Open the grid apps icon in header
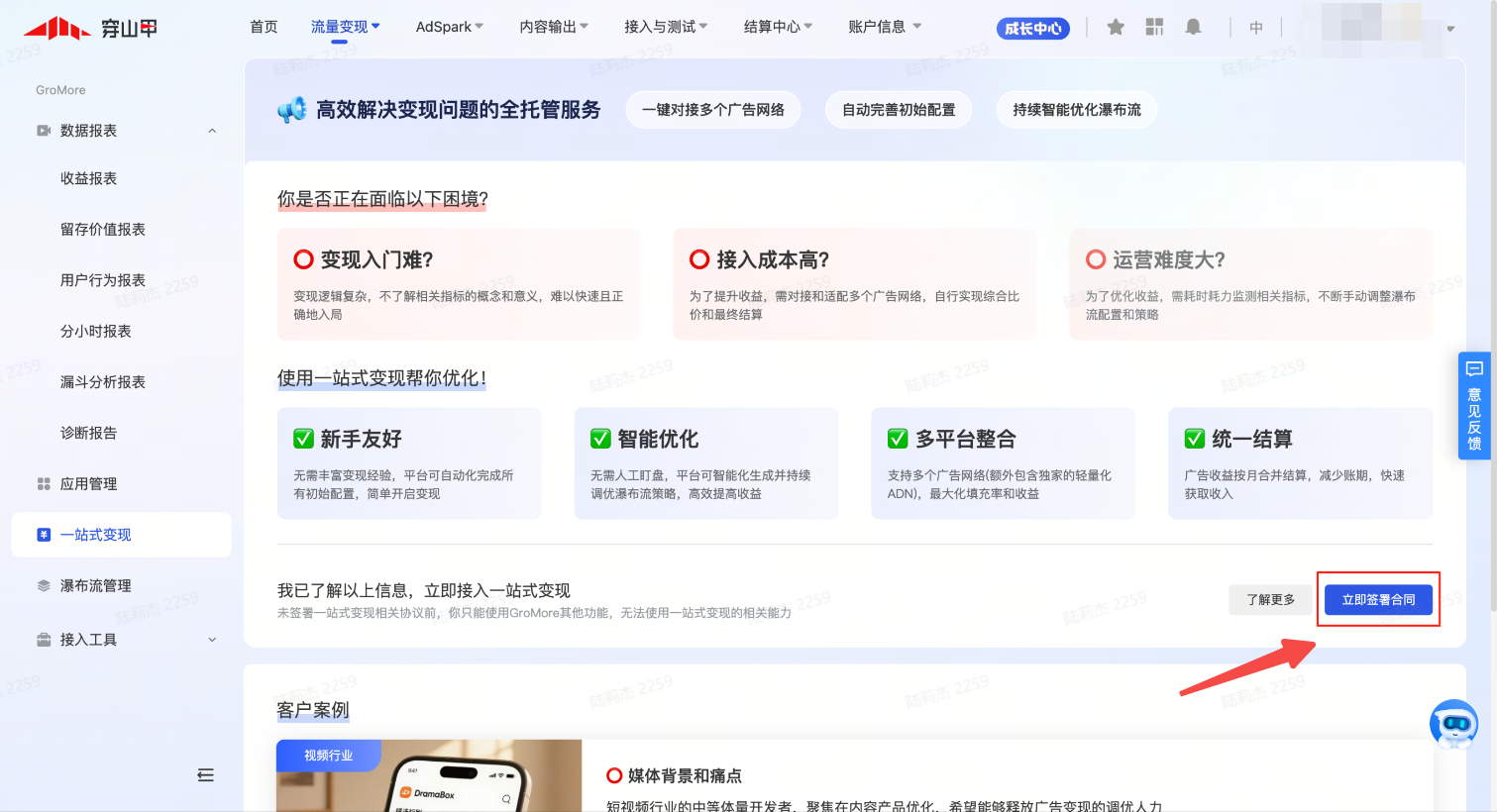Viewport: 1497px width, 812px height. point(1154,28)
